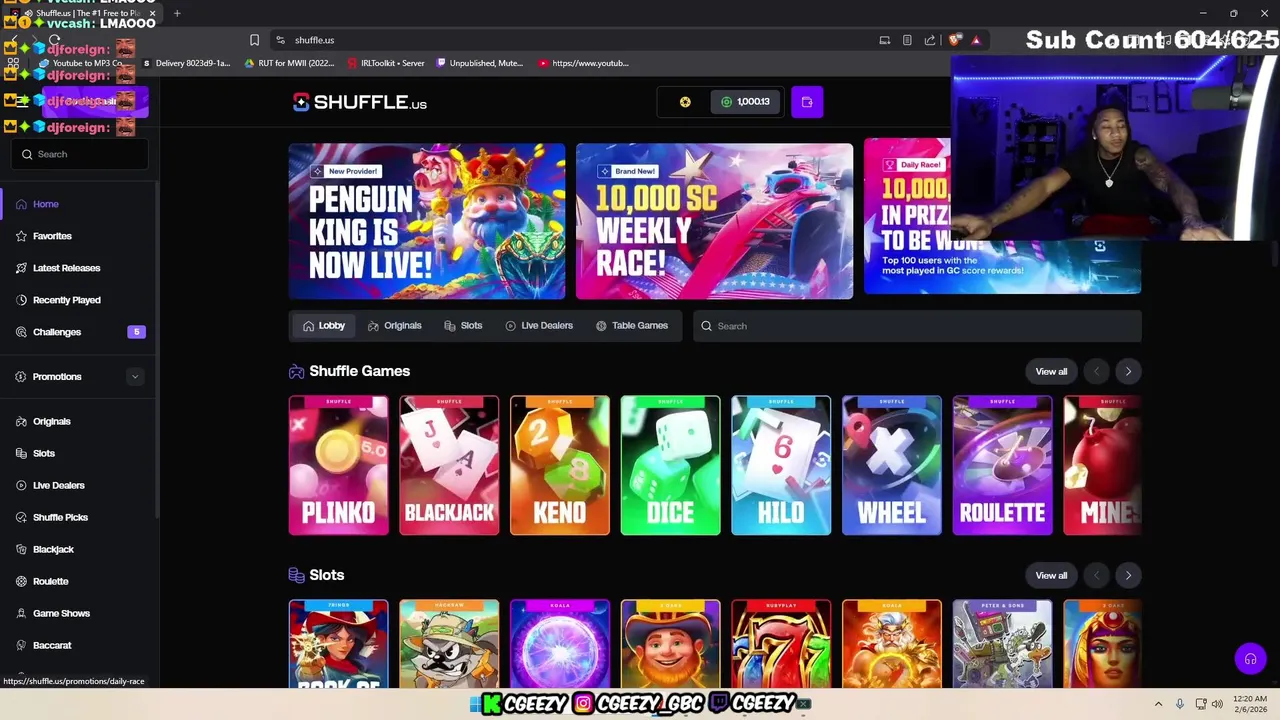Open Latest Releases in sidebar
Image resolution: width=1280 pixels, height=720 pixels.
pyautogui.click(x=80, y=268)
